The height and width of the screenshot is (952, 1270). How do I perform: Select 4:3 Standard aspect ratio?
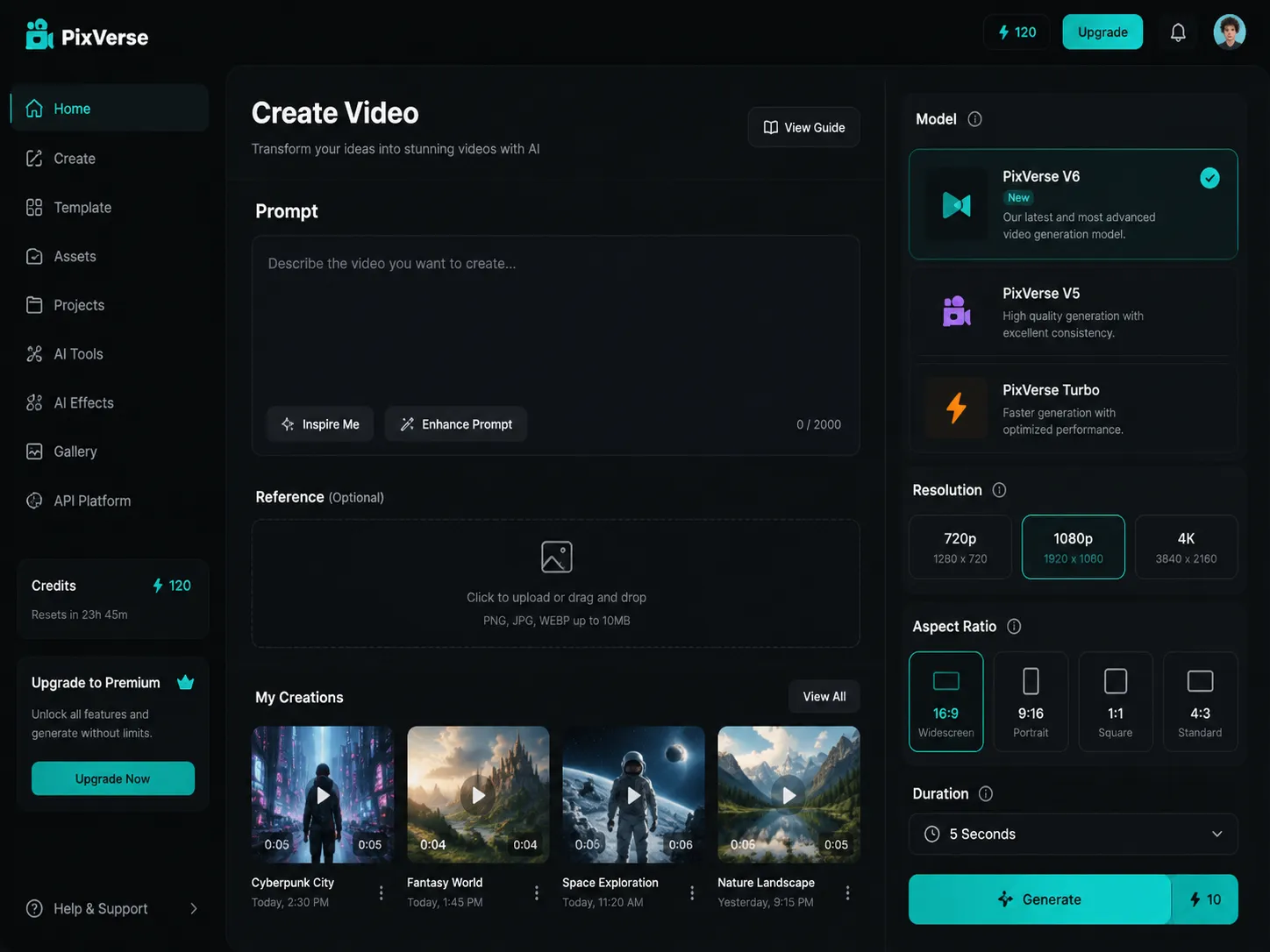[1200, 701]
